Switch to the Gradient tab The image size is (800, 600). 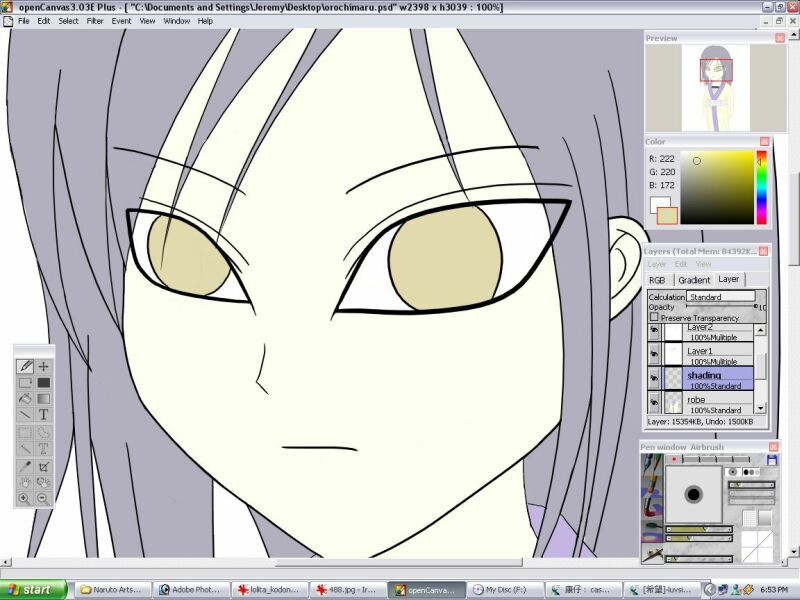click(x=694, y=280)
